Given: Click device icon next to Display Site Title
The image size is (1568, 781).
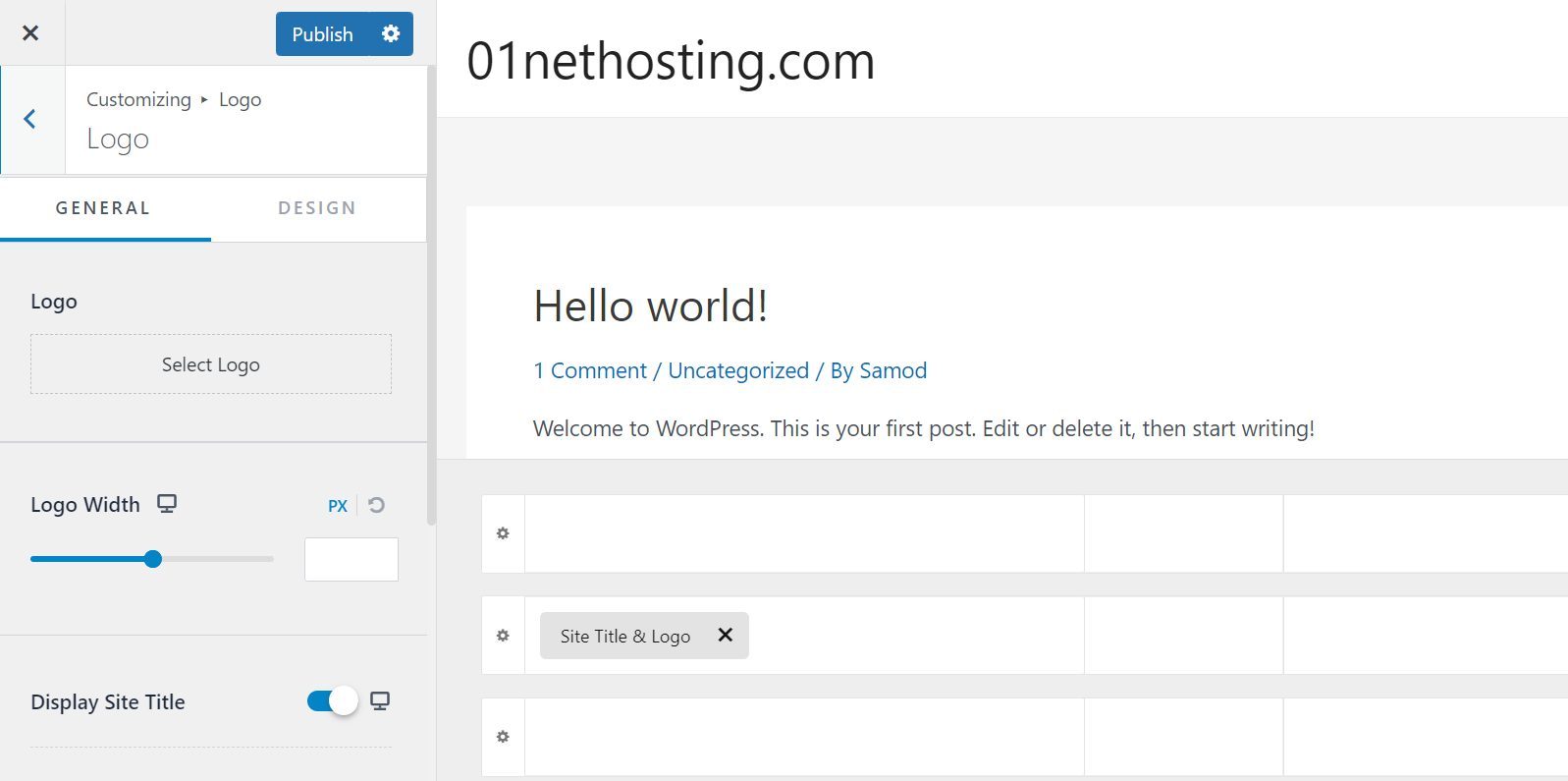Looking at the screenshot, I should click(x=380, y=701).
